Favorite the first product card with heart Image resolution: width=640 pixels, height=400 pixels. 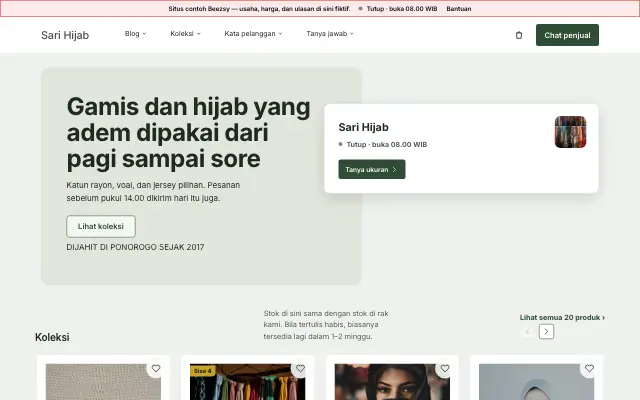(x=156, y=369)
